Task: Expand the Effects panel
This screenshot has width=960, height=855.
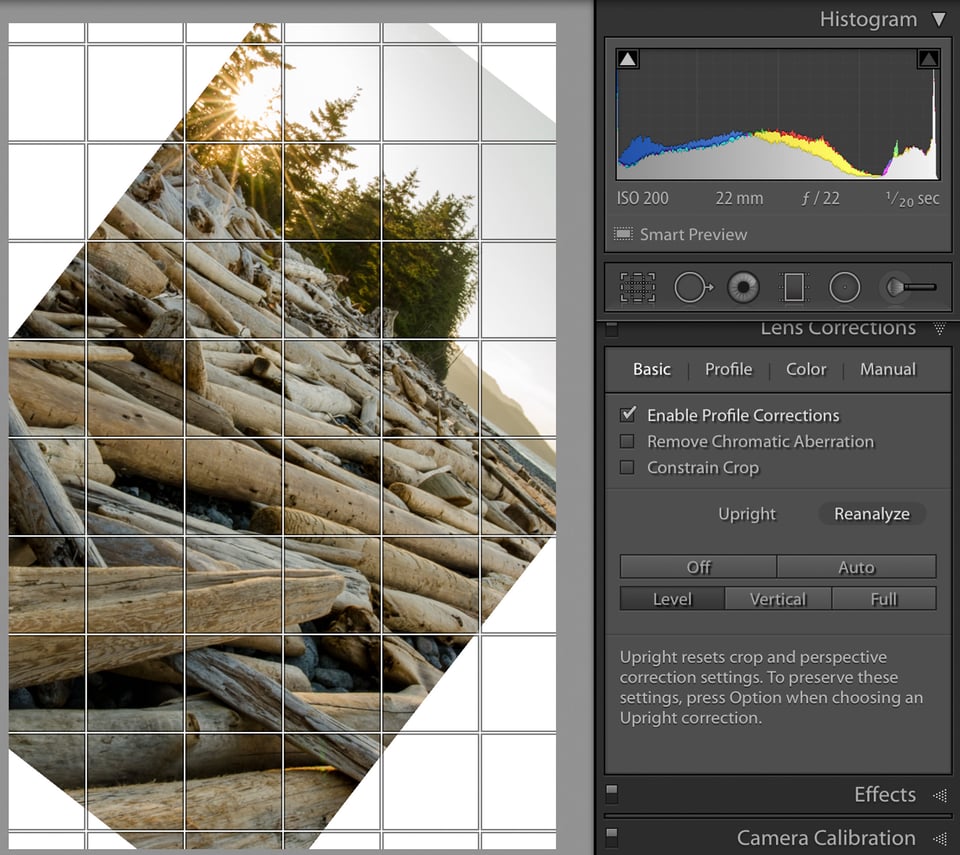Action: (x=940, y=796)
